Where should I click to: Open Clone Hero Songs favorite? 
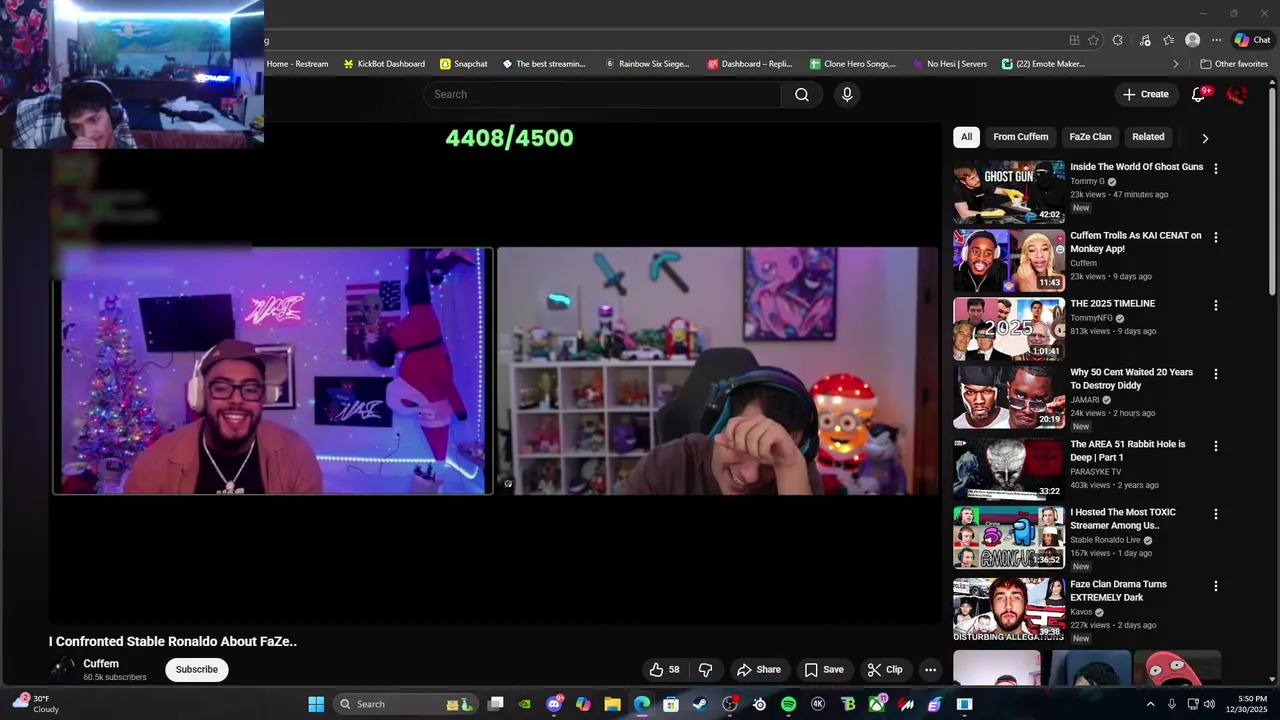pos(853,64)
